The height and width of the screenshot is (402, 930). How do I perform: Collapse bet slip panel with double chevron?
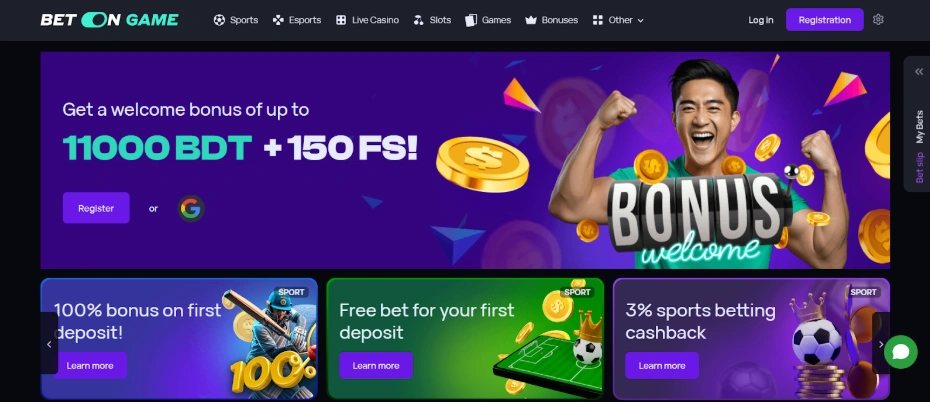coord(919,72)
